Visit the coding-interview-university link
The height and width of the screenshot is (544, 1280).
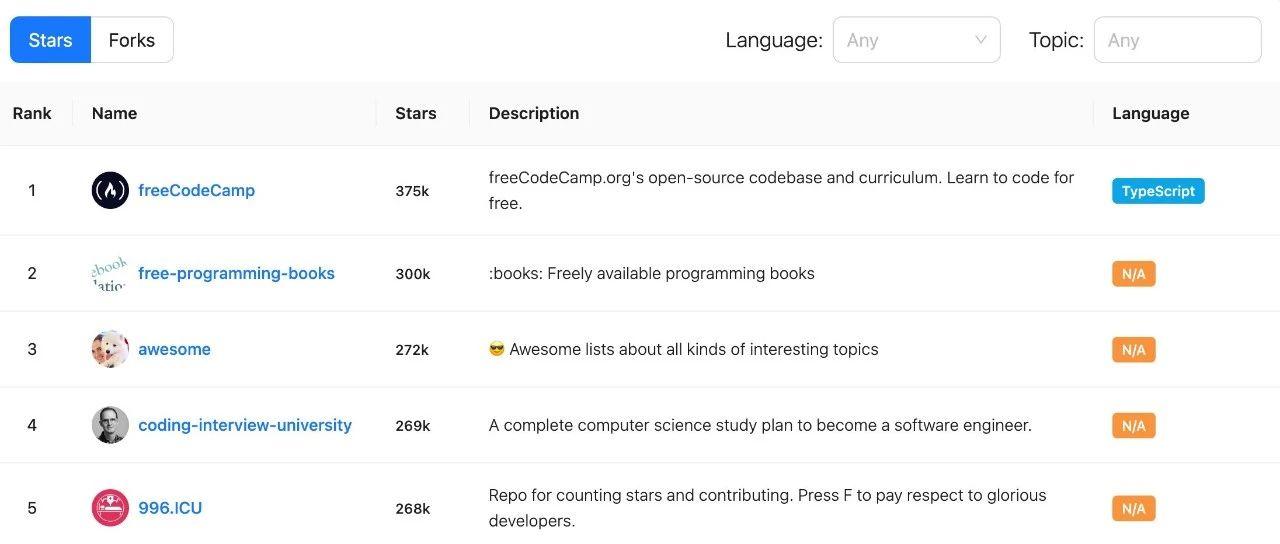tap(245, 425)
